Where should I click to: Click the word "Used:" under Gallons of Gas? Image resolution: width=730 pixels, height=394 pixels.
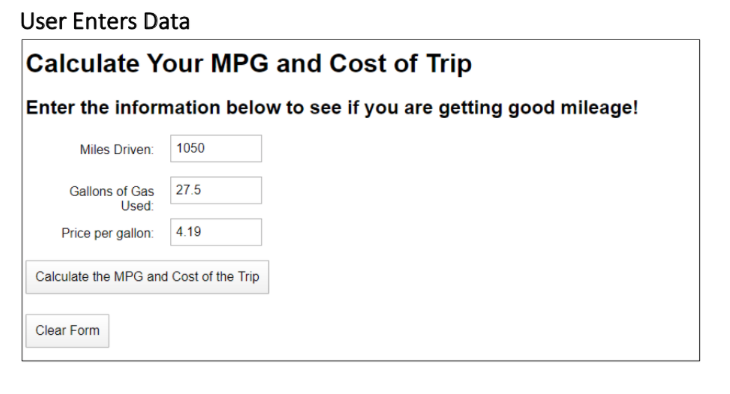[x=137, y=206]
